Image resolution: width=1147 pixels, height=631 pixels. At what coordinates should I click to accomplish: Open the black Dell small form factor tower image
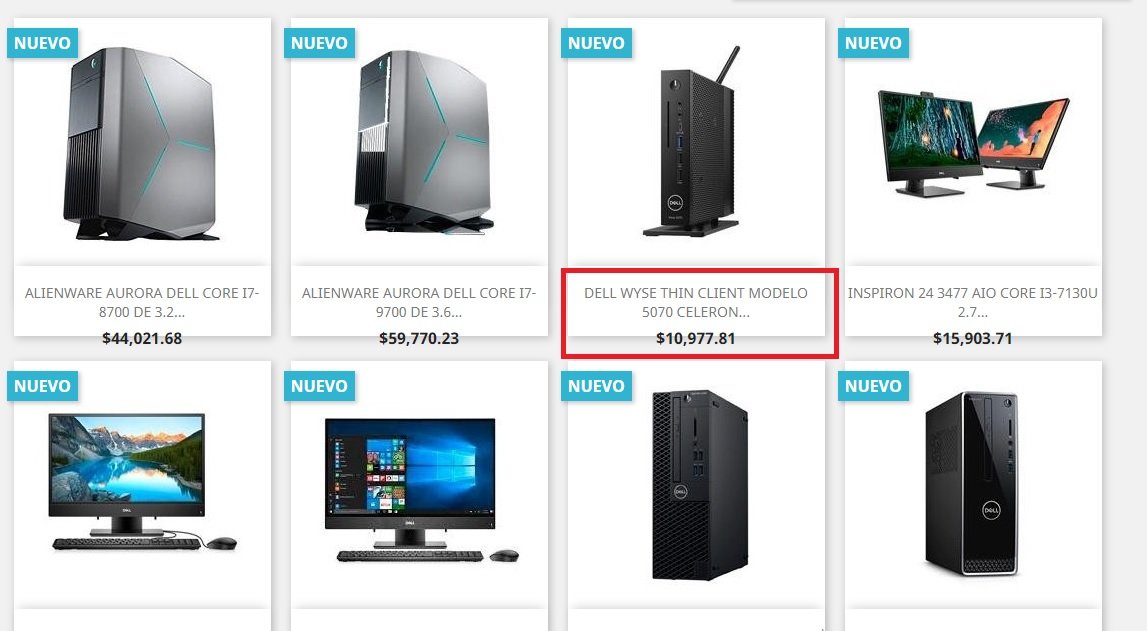699,485
